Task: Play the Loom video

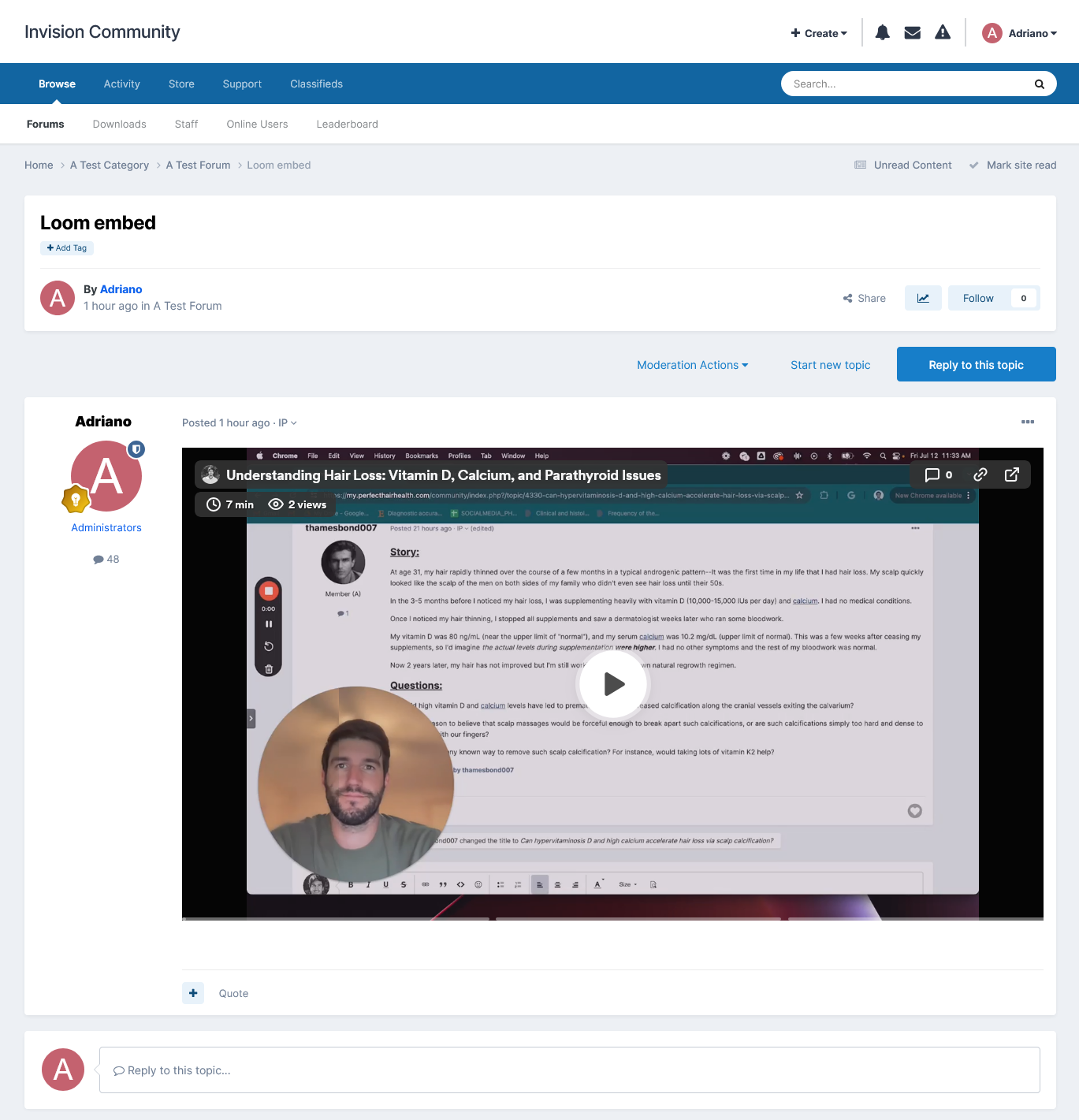Action: [613, 683]
